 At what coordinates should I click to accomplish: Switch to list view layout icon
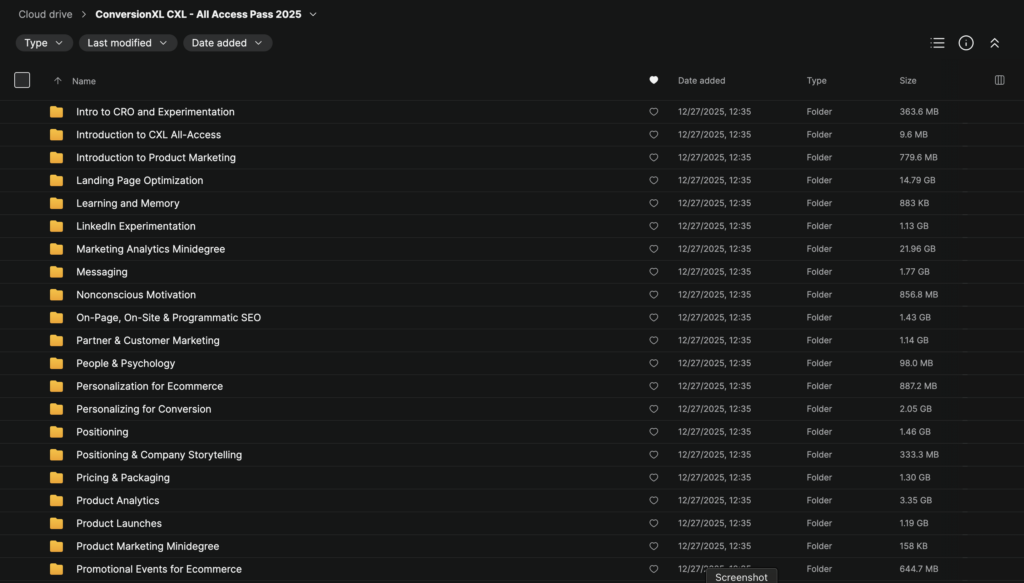pos(937,43)
